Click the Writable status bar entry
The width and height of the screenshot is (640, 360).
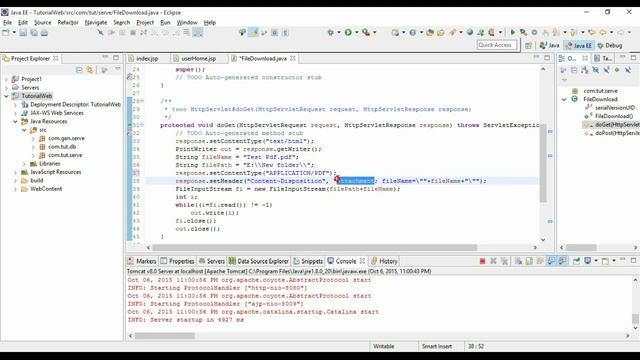click(x=384, y=346)
